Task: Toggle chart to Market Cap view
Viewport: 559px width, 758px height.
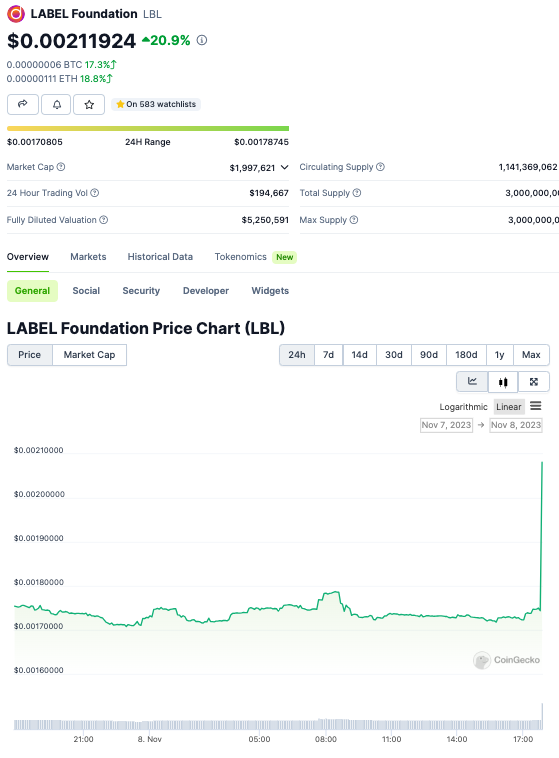Action: (x=89, y=355)
